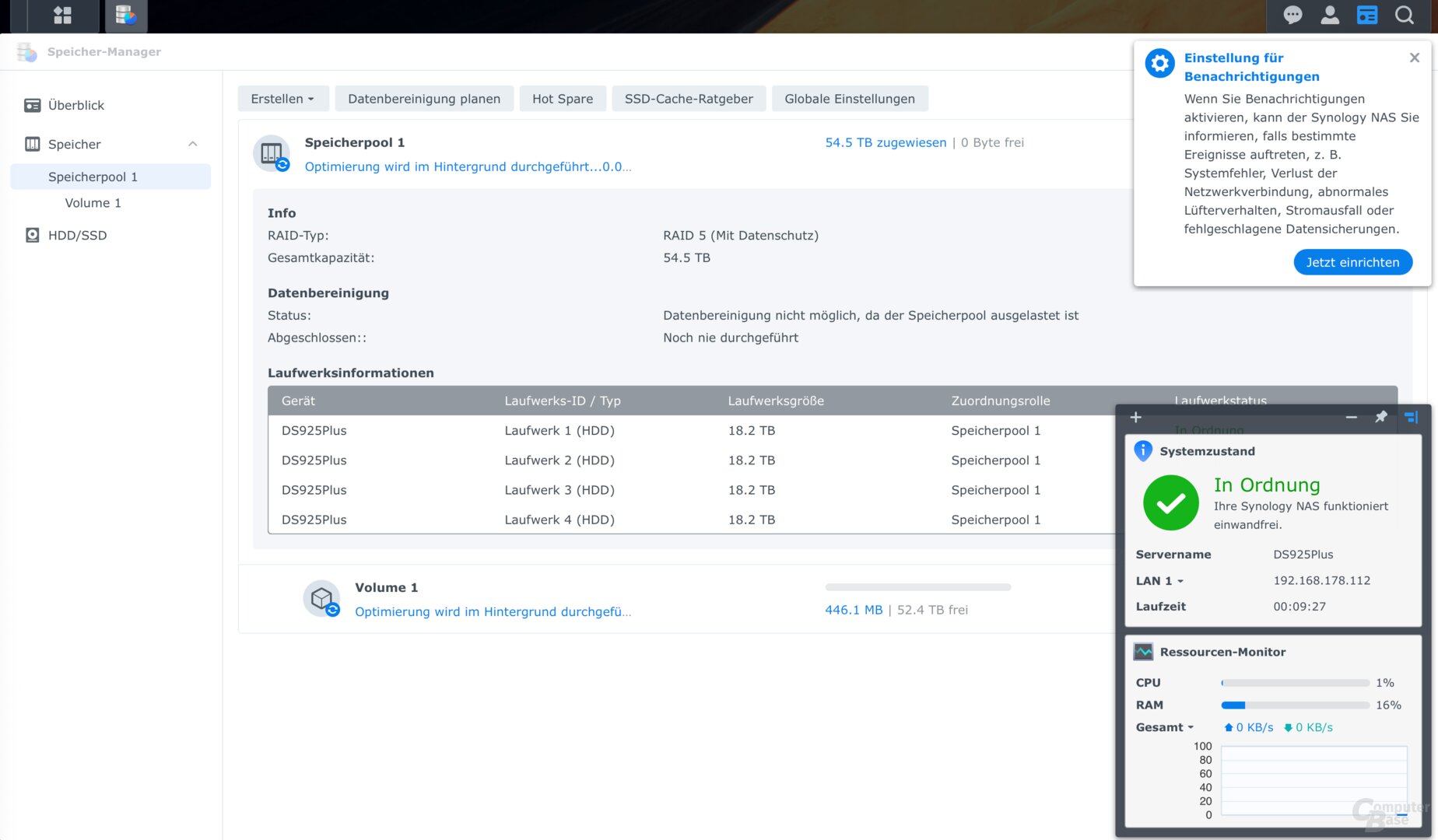The width and height of the screenshot is (1438, 840).
Task: Sort by the Gerät column header
Action: point(298,401)
